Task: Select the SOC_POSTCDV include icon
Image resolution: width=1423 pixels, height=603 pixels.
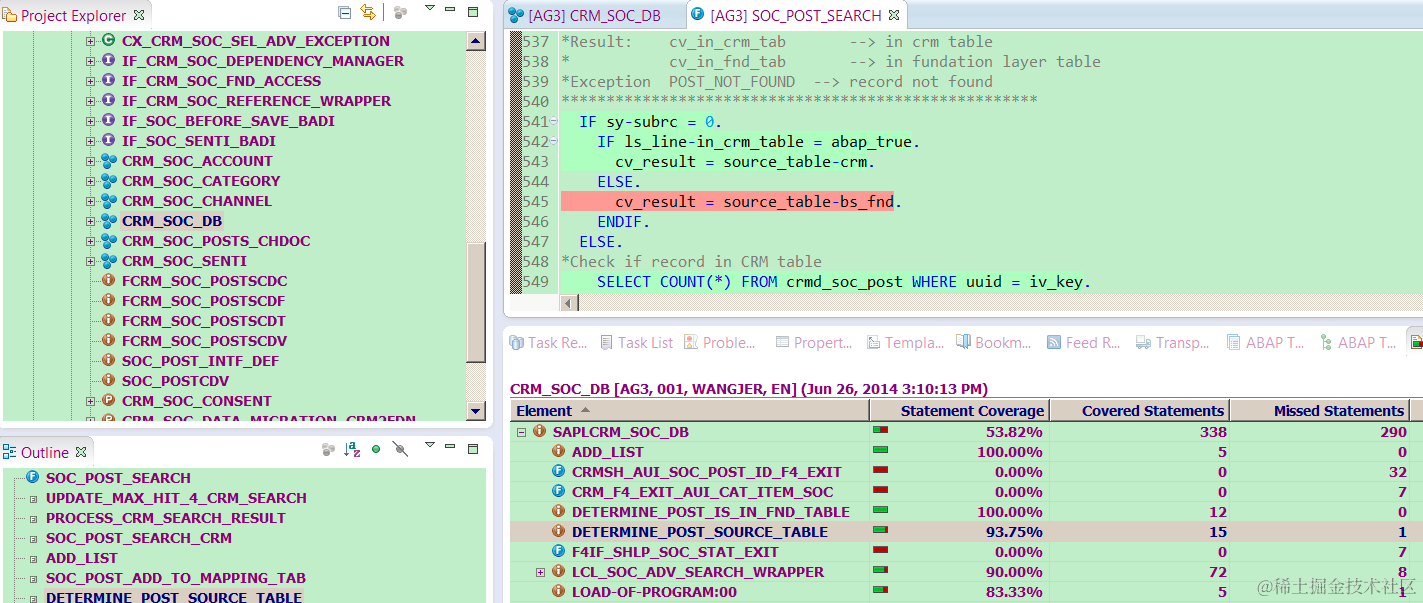Action: coord(108,381)
